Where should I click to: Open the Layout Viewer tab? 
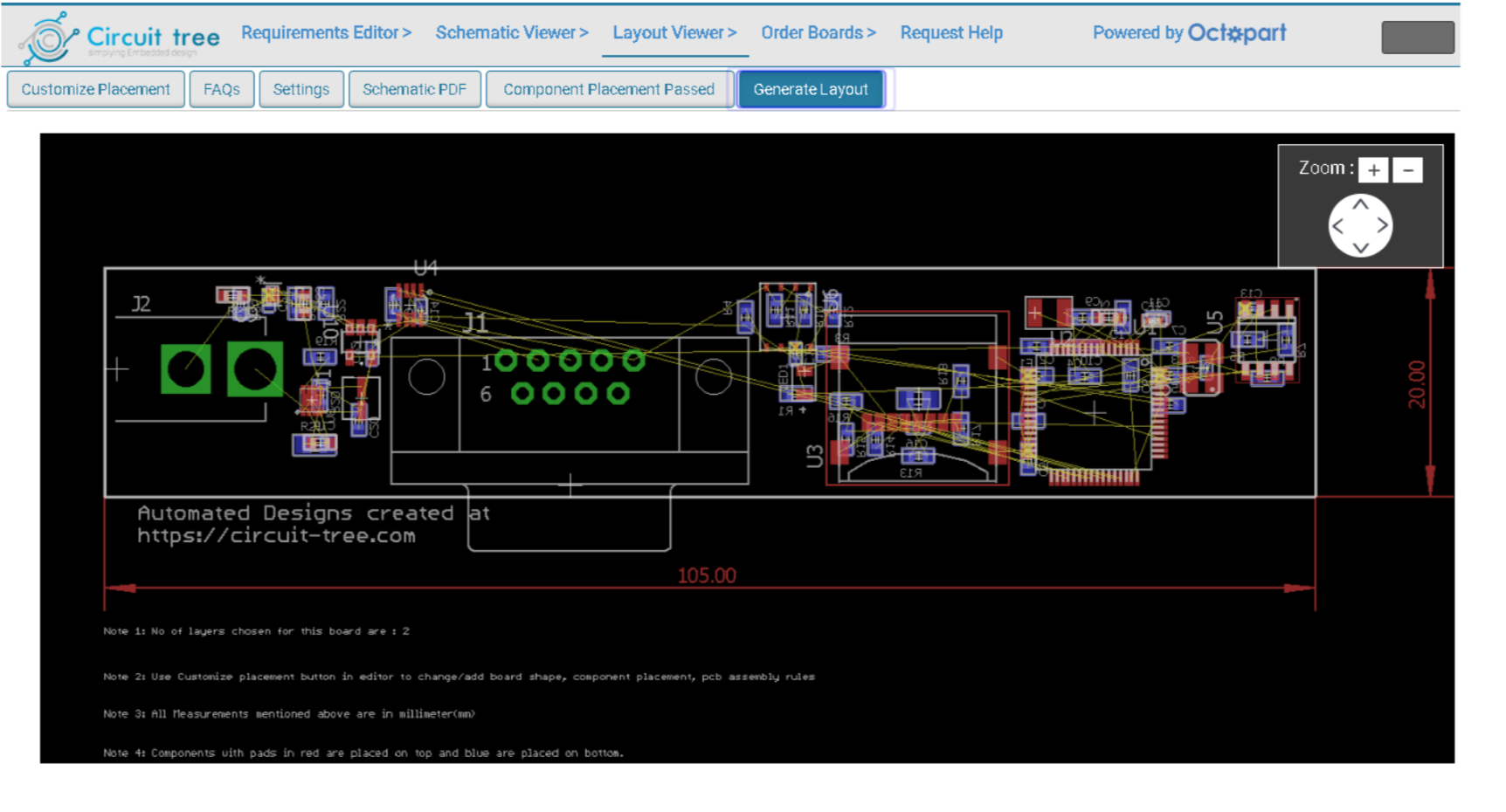point(674,33)
